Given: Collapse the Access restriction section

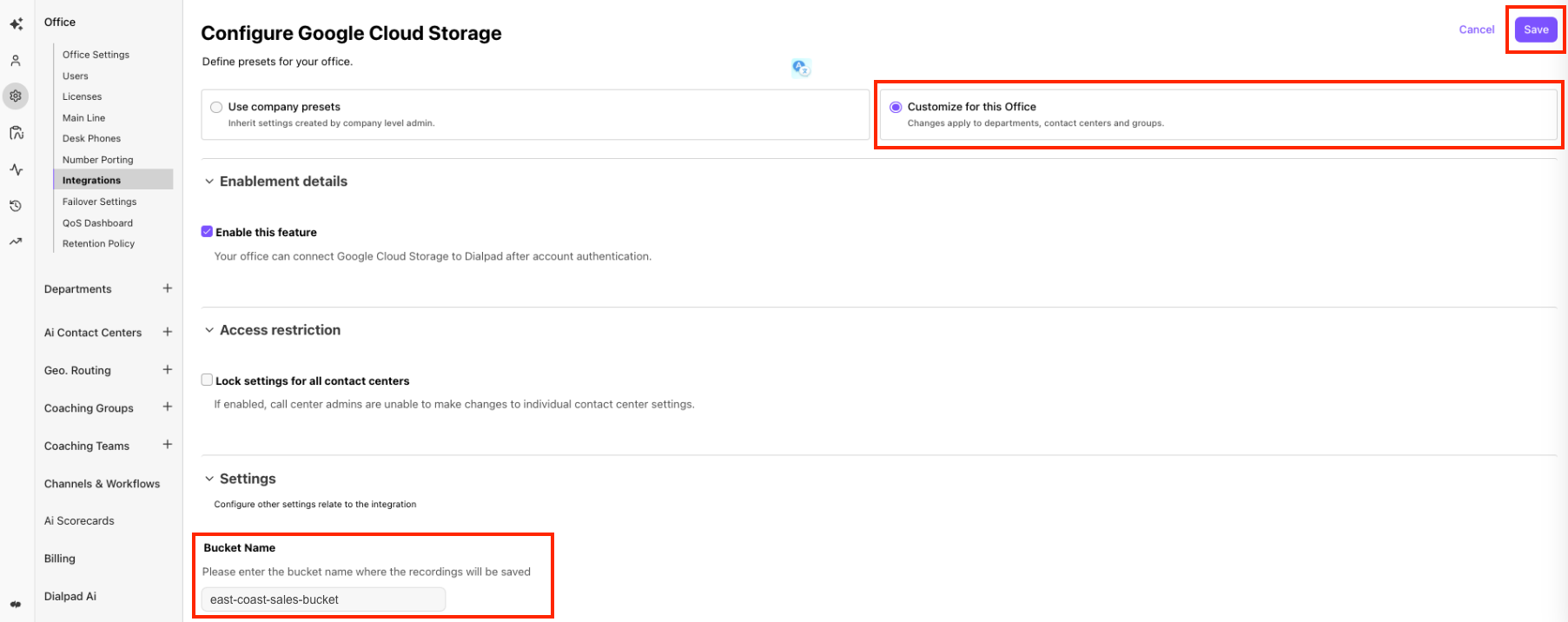Looking at the screenshot, I should pos(209,330).
